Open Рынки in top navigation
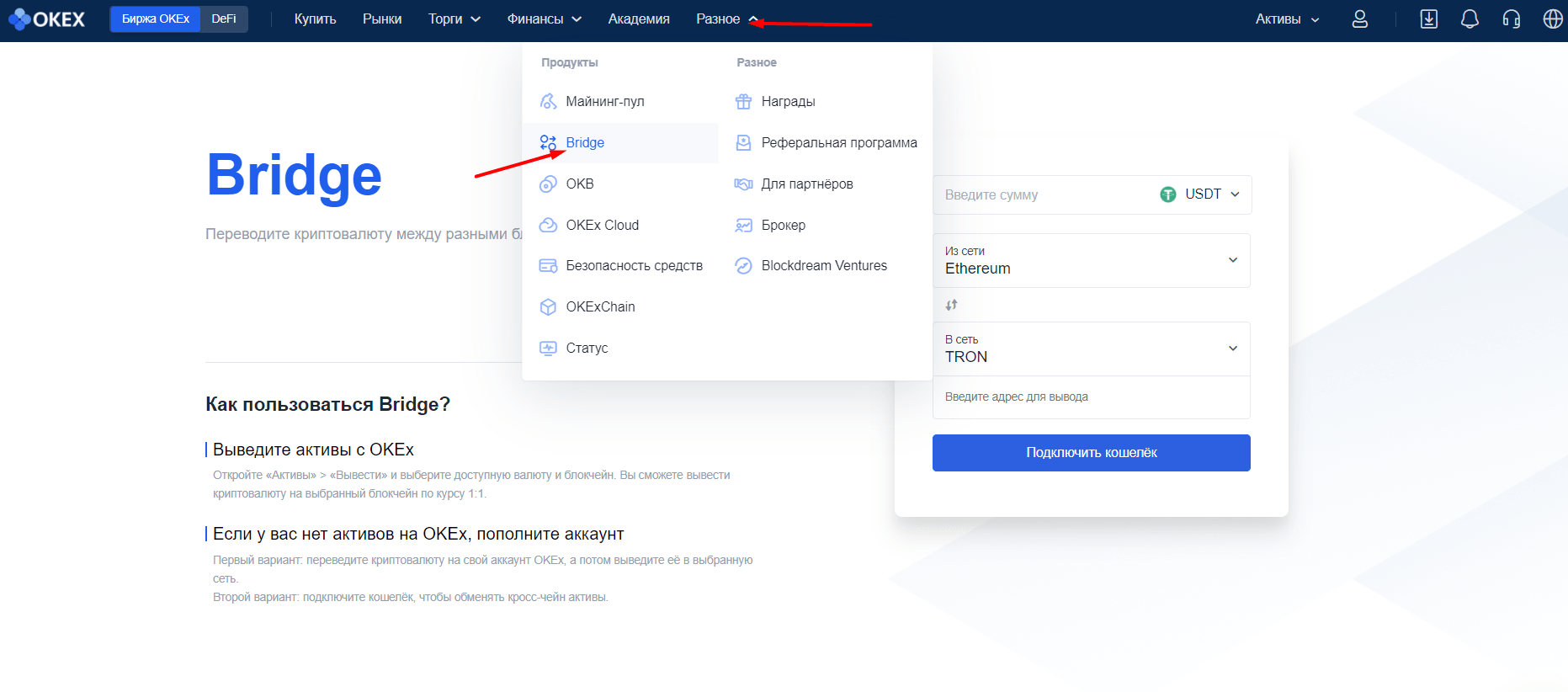This screenshot has width=1568, height=692. click(382, 19)
